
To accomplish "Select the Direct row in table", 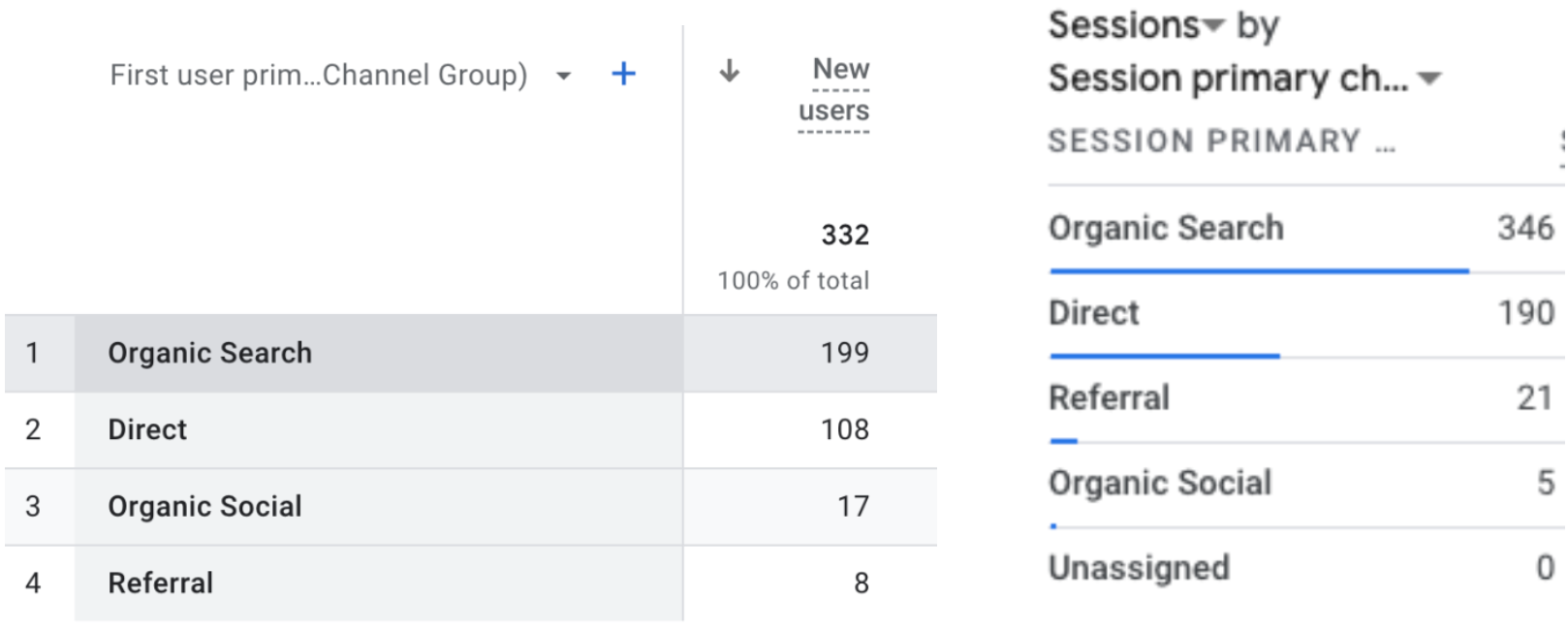I will pyautogui.click(x=147, y=429).
